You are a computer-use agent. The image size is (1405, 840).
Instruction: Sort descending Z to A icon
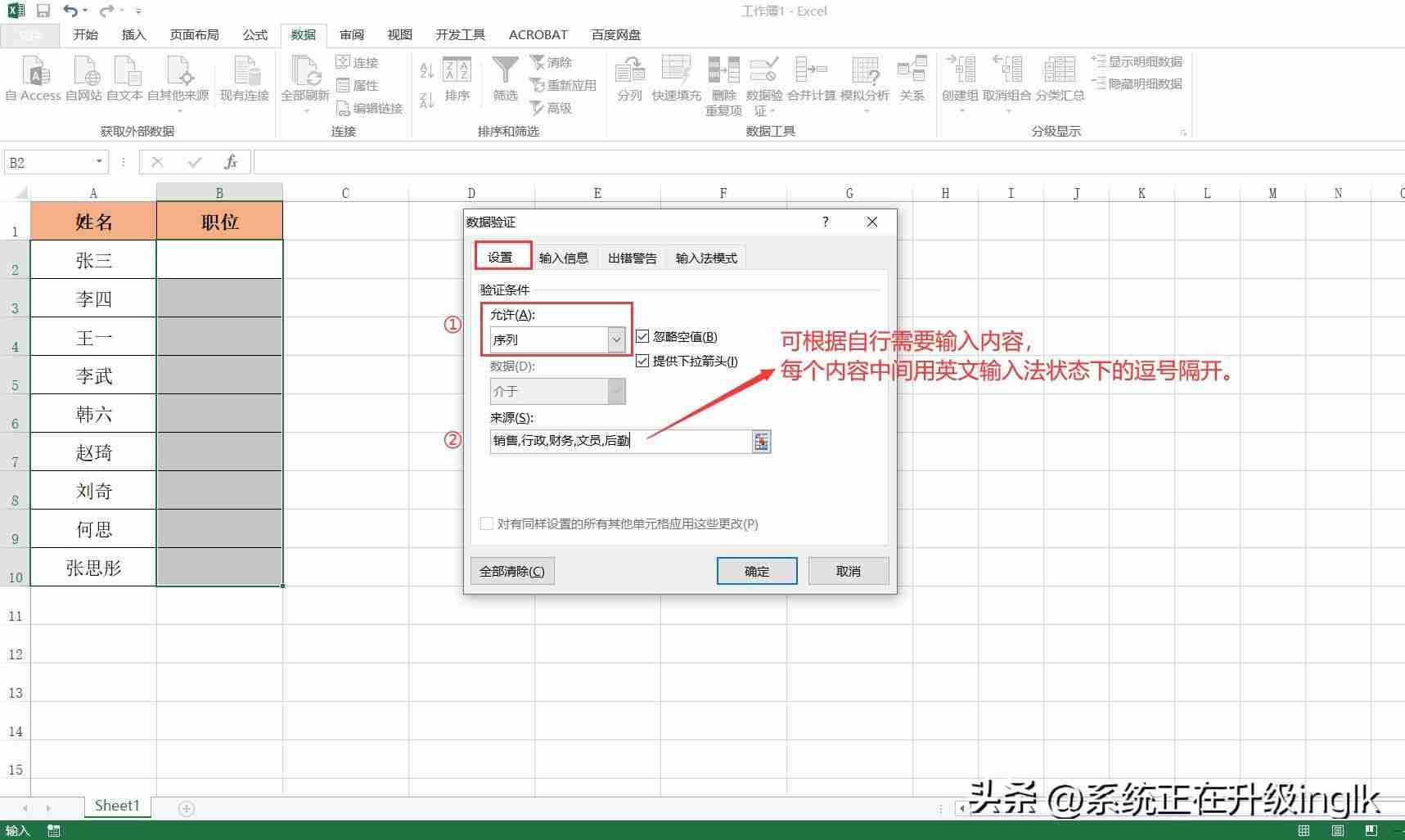(426, 101)
